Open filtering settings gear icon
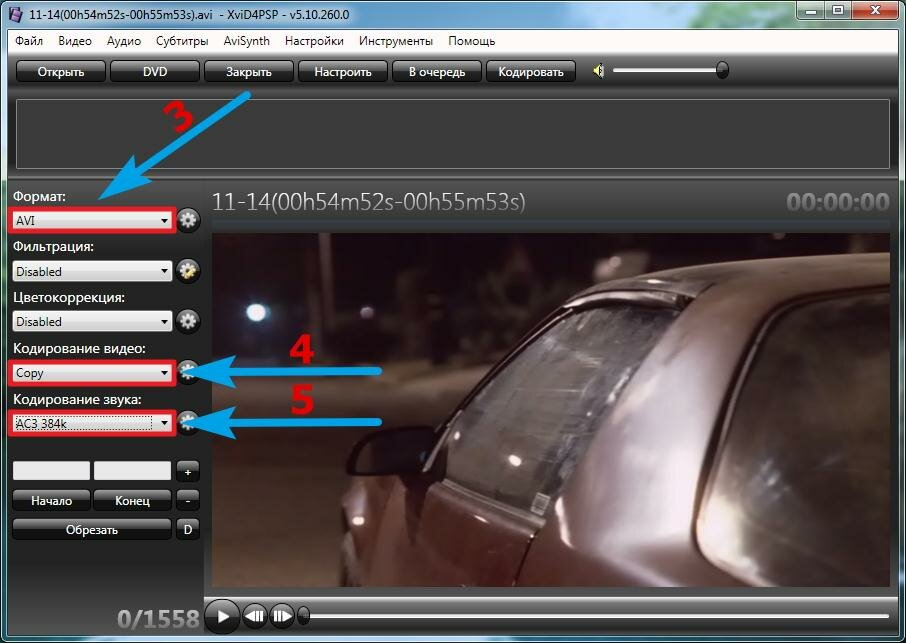906x643 pixels. click(x=189, y=271)
